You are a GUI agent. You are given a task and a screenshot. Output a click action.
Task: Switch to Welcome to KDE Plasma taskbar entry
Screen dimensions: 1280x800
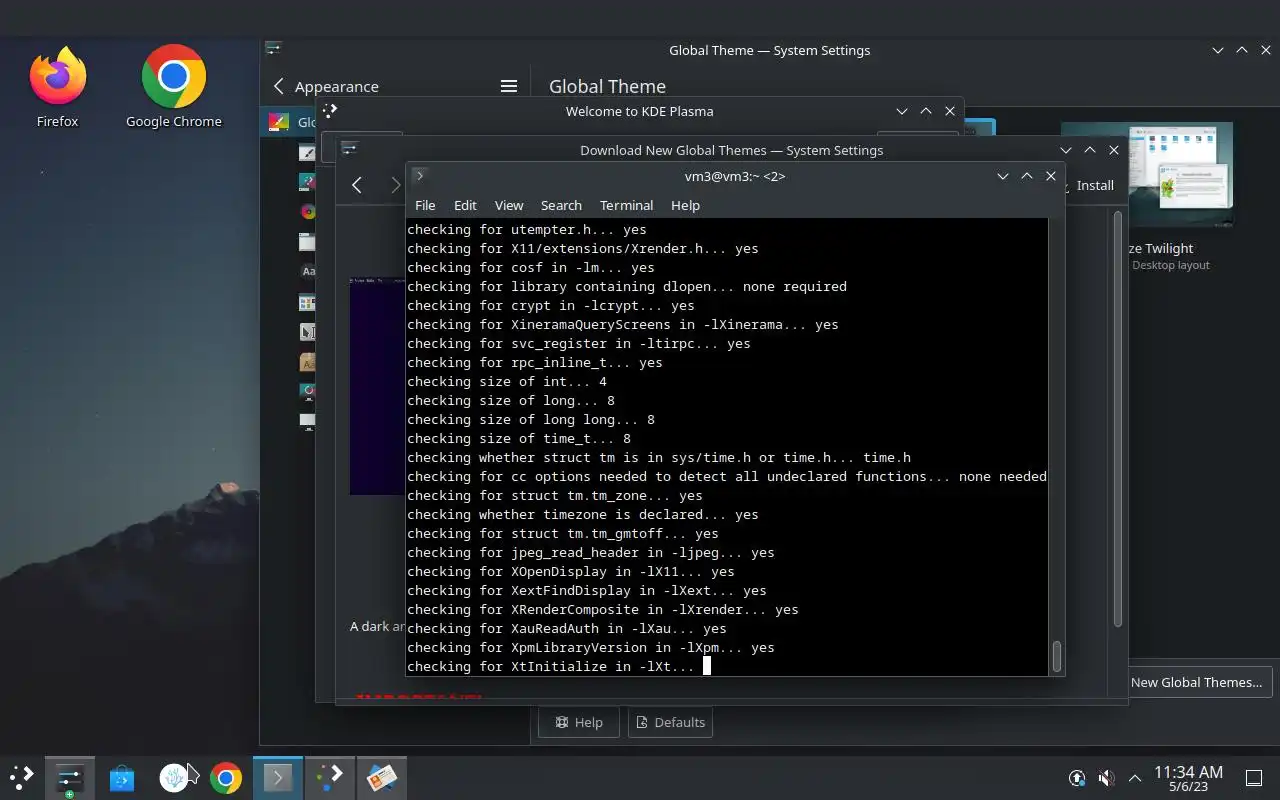click(329, 777)
